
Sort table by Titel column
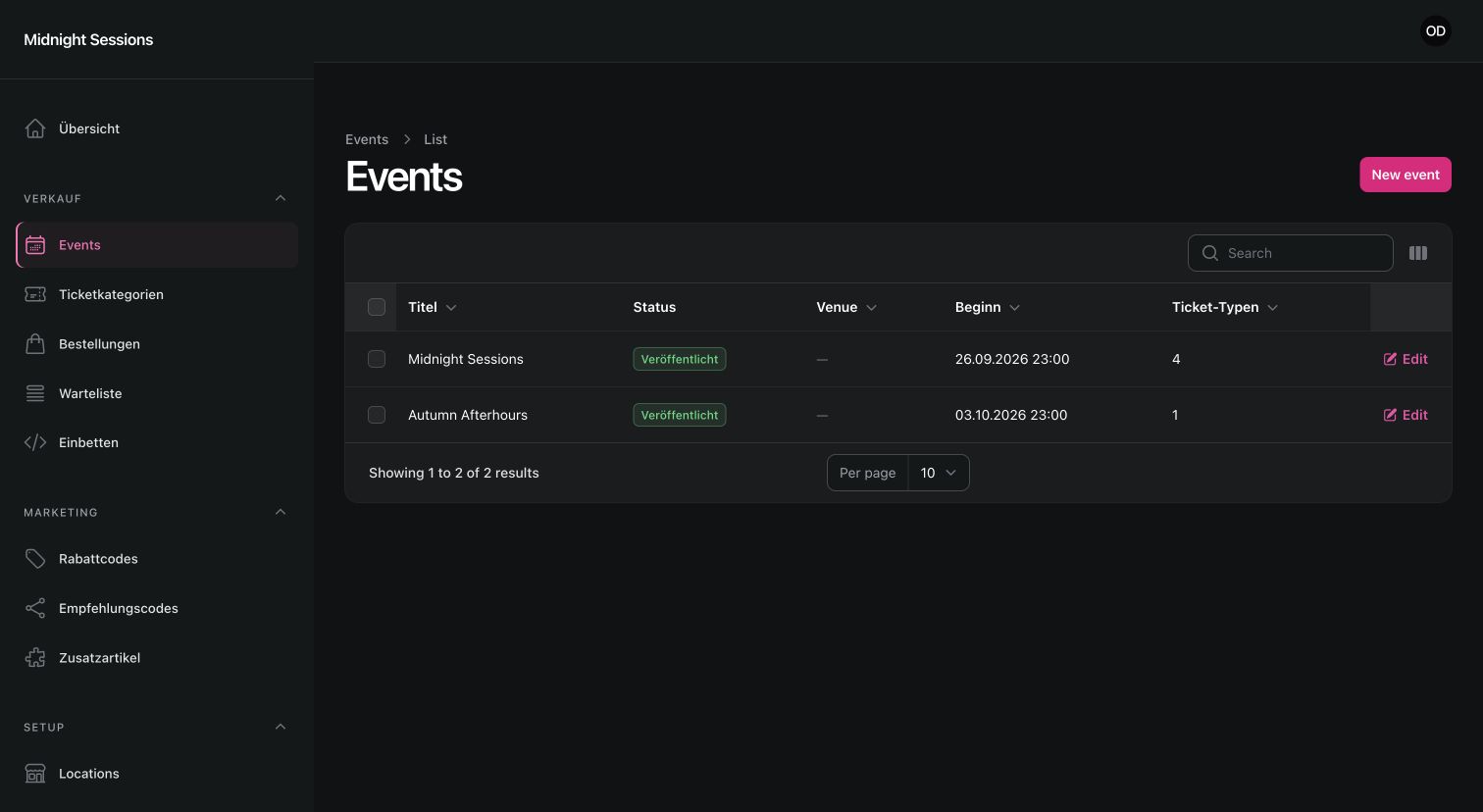click(x=433, y=307)
